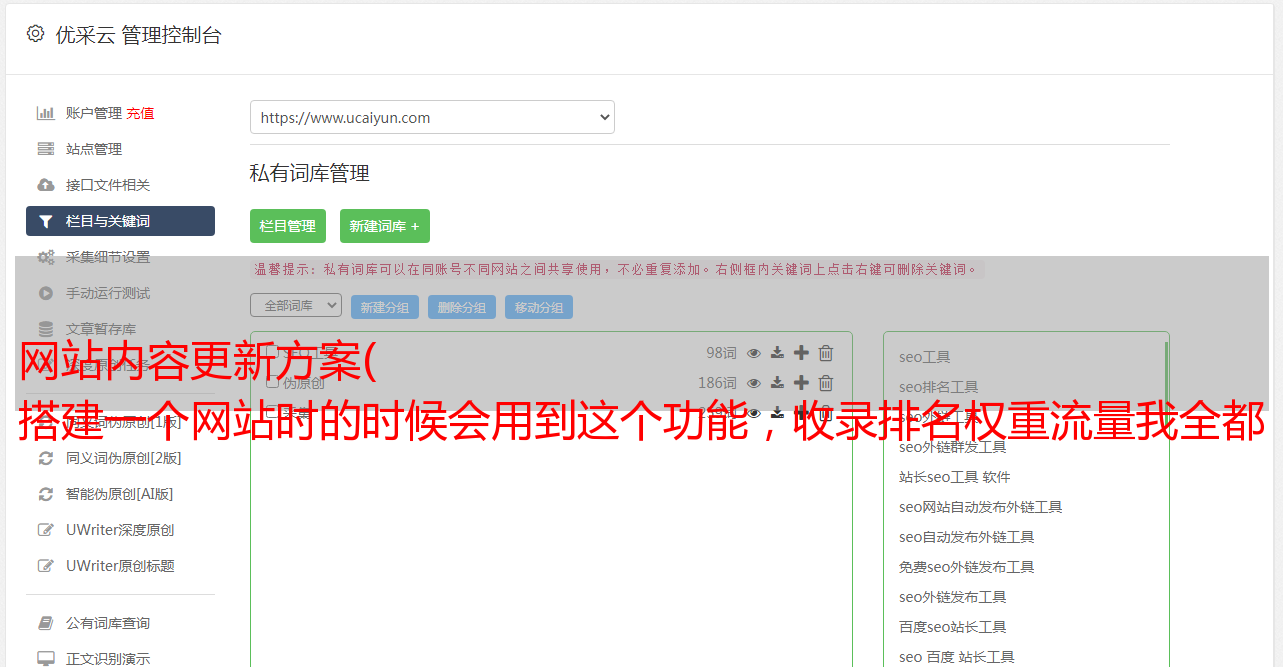Open 手动运行测试 in the sidebar

click(x=107, y=293)
